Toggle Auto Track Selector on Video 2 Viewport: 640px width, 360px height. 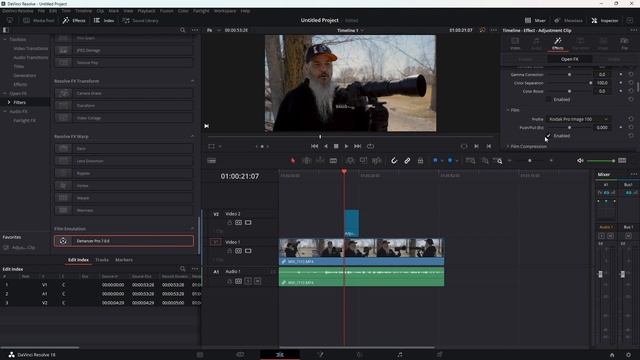[238, 223]
